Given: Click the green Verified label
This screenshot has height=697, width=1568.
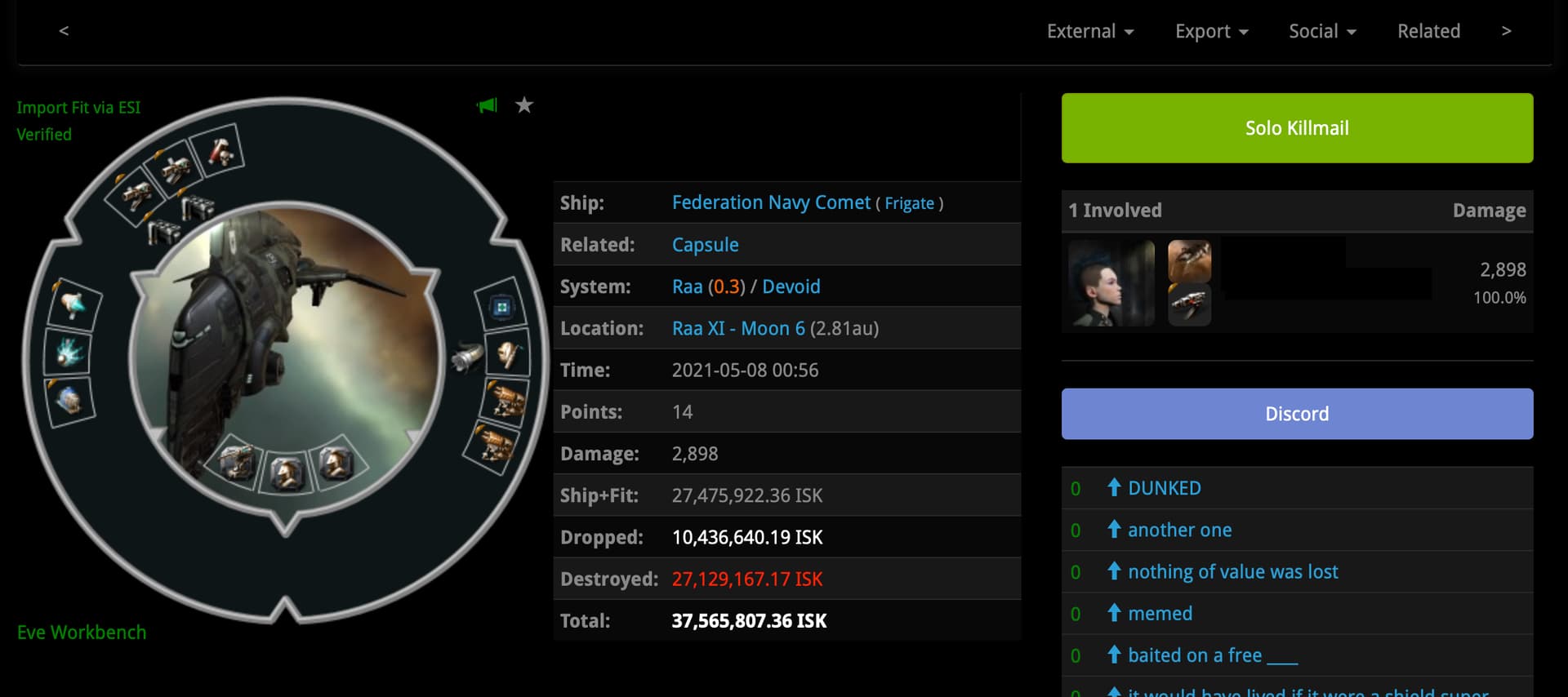Looking at the screenshot, I should (x=44, y=135).
